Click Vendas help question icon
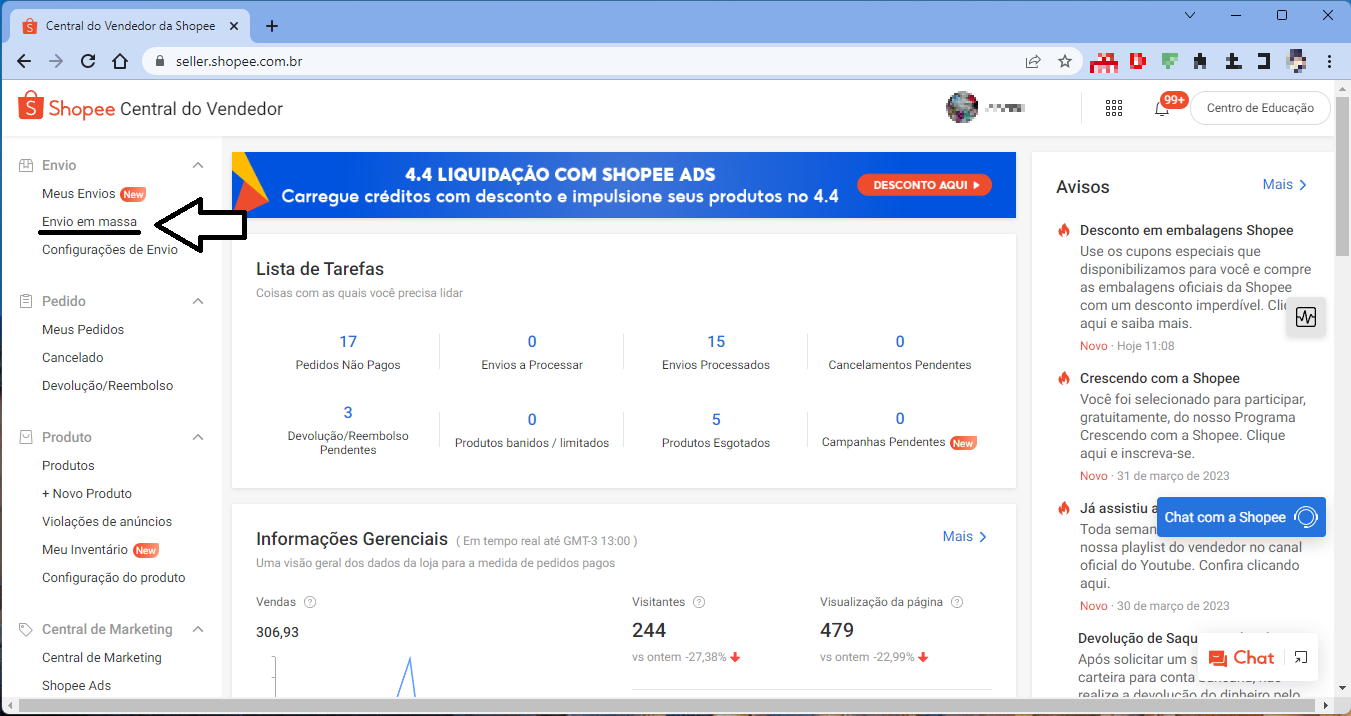Image resolution: width=1351 pixels, height=716 pixels. pos(310,602)
